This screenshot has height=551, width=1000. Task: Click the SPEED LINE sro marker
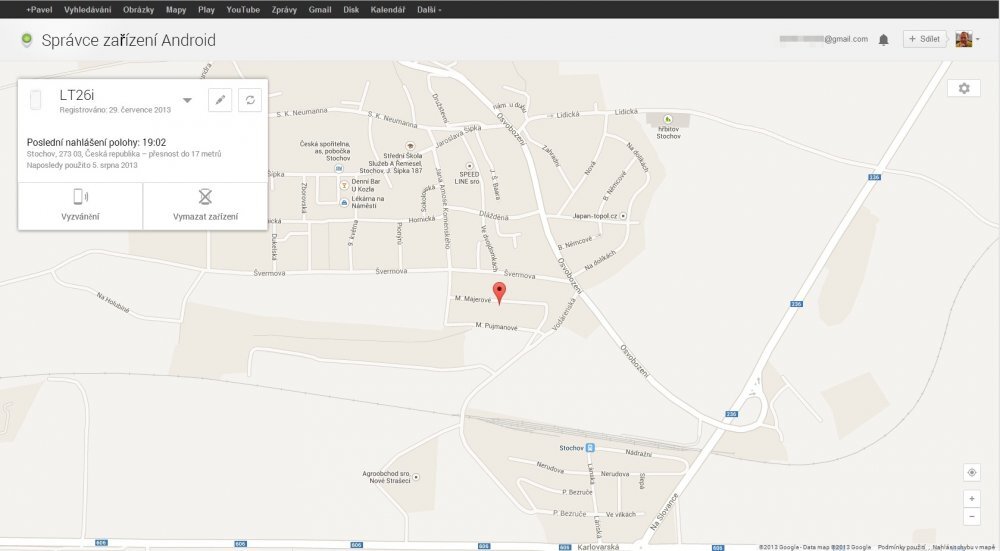click(469, 166)
